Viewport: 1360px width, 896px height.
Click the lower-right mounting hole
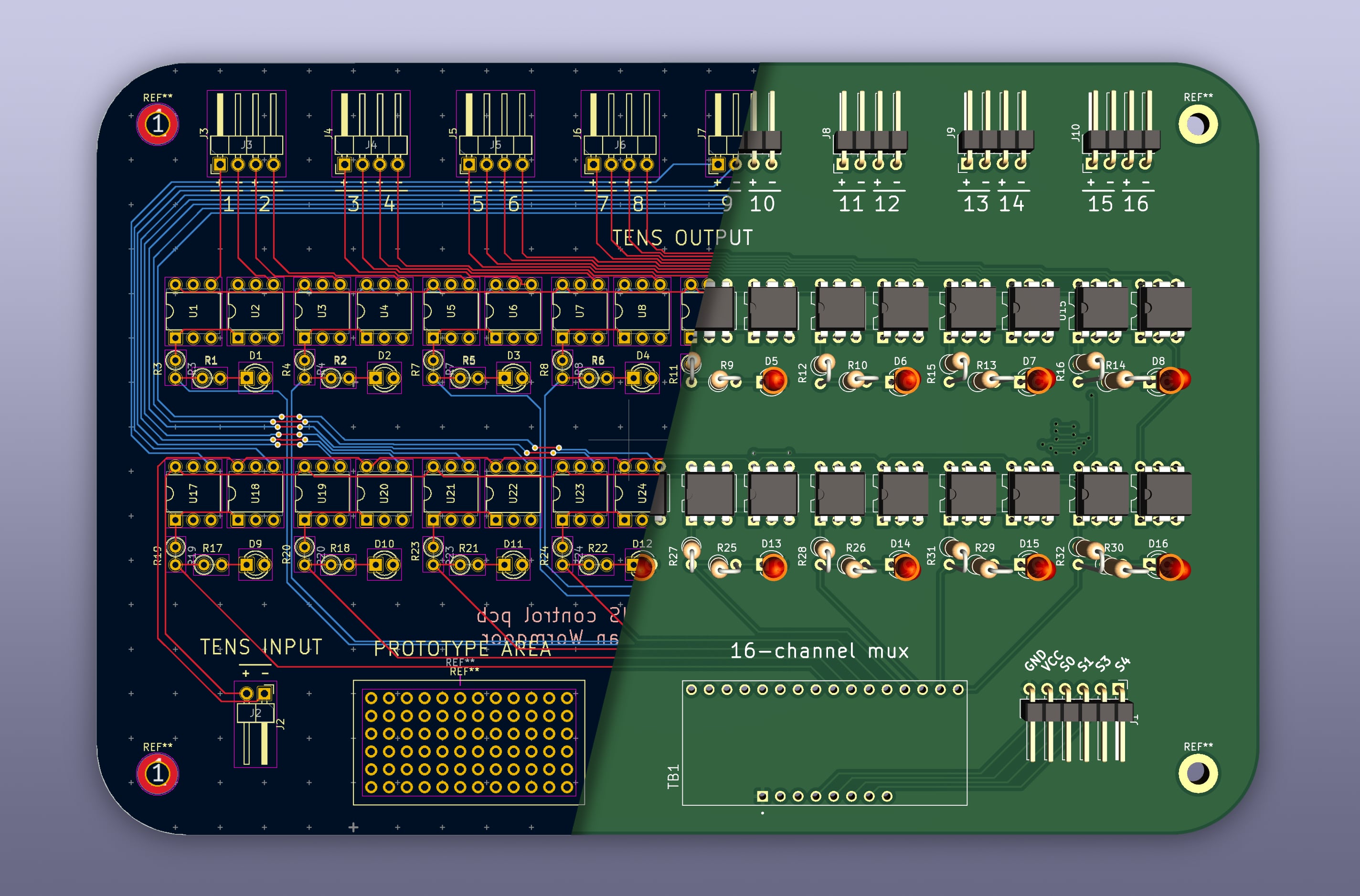click(x=1198, y=773)
